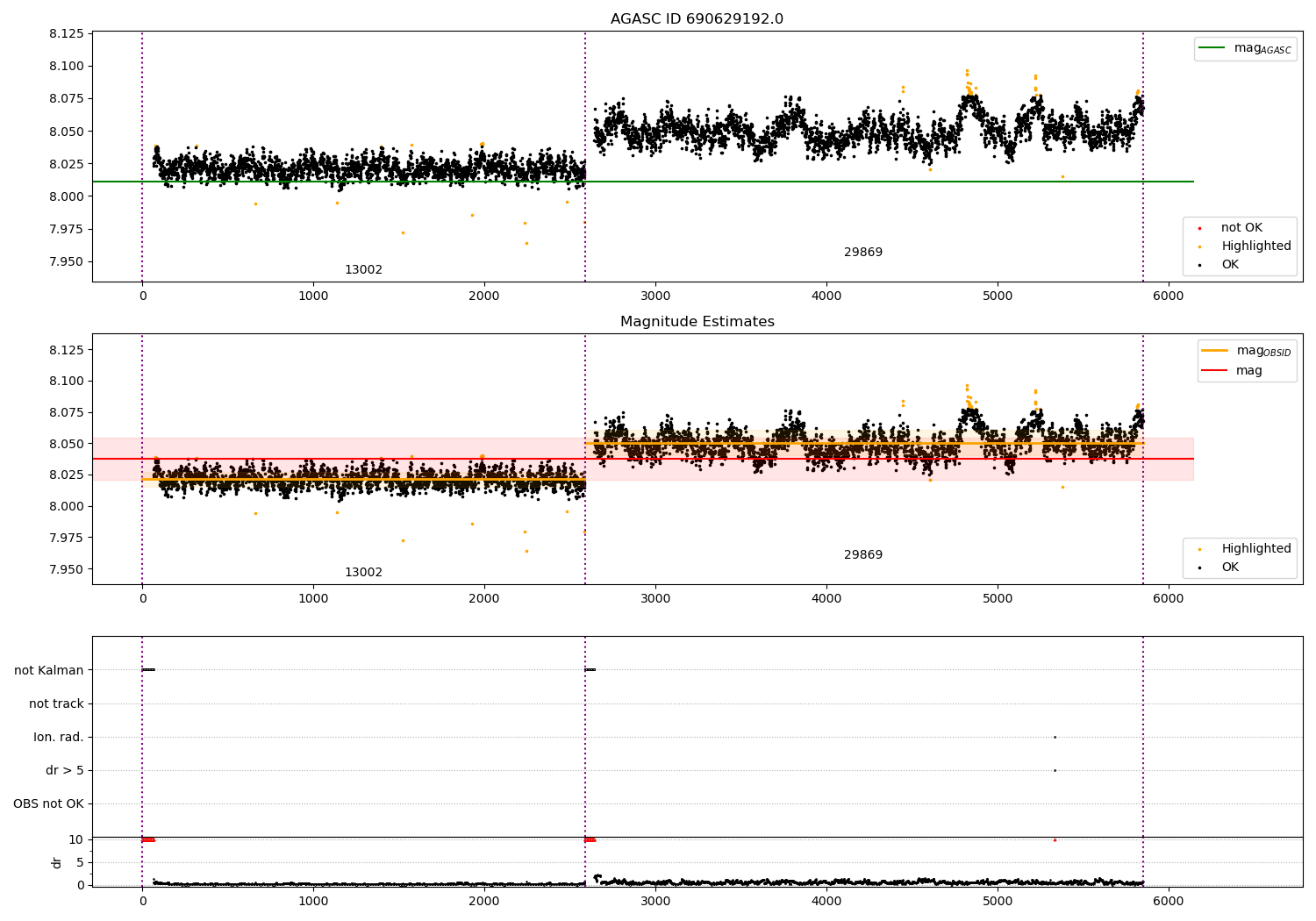This screenshot has width=1316, height=921.
Task: Select the green mag AGASC legend line
Action: pyautogui.click(x=1213, y=48)
